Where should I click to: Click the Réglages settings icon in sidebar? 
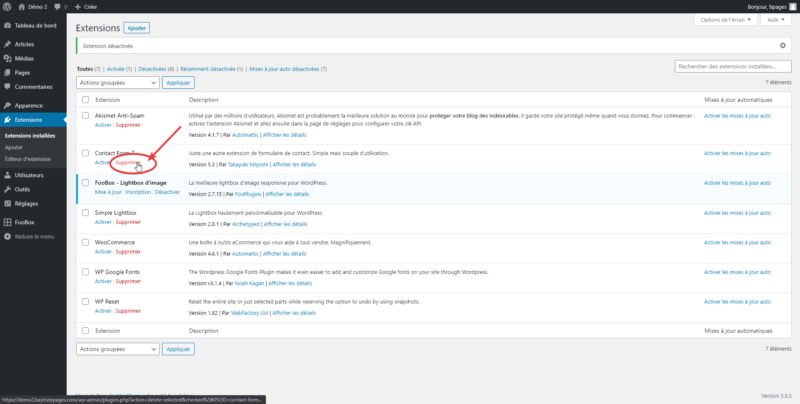(8, 203)
